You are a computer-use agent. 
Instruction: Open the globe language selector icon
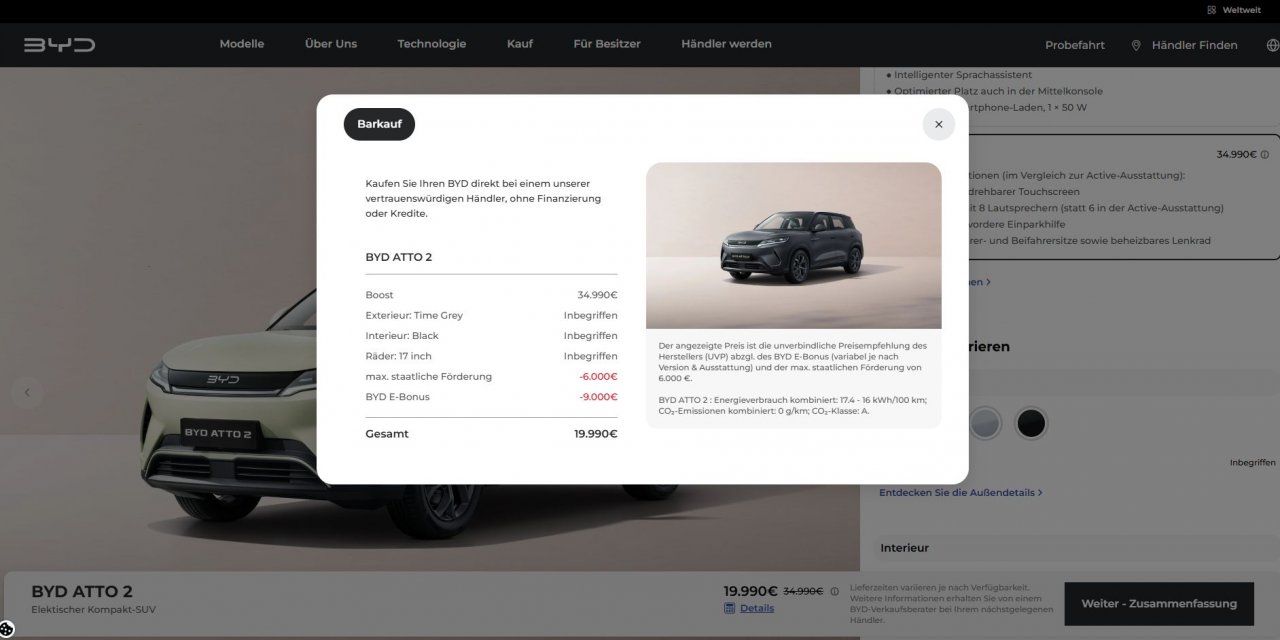pyautogui.click(x=1272, y=45)
